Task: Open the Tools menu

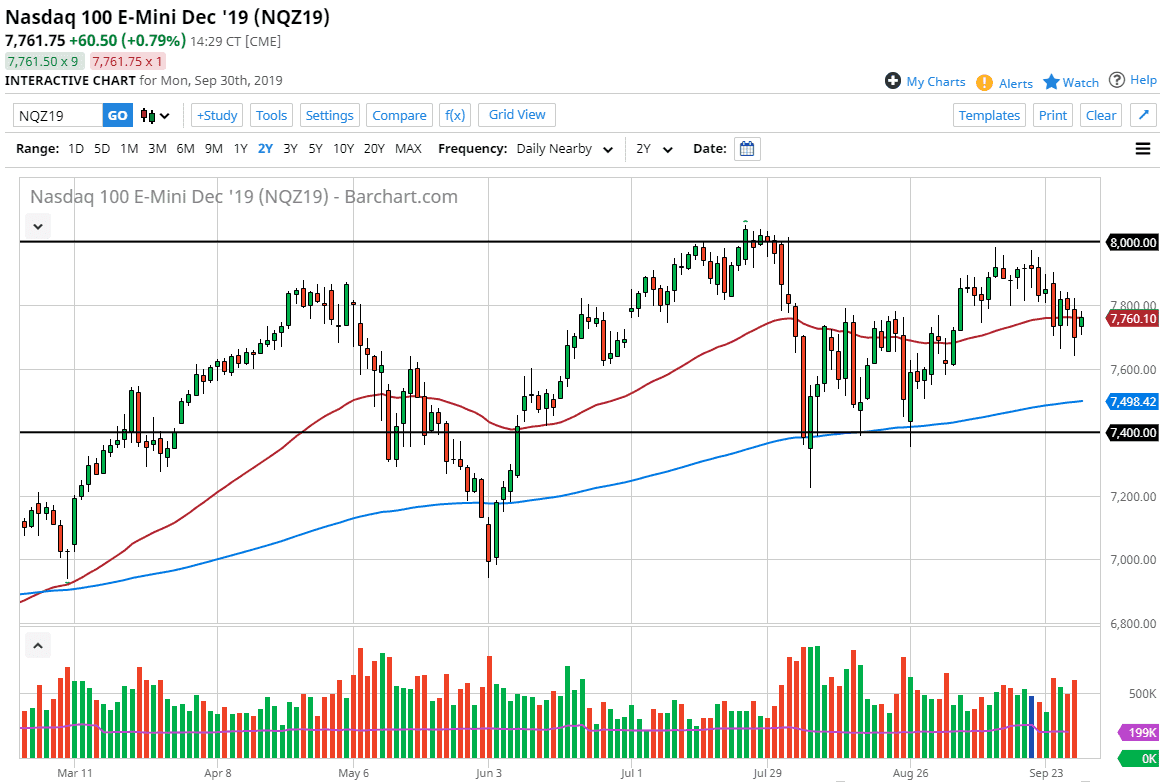Action: coord(271,115)
